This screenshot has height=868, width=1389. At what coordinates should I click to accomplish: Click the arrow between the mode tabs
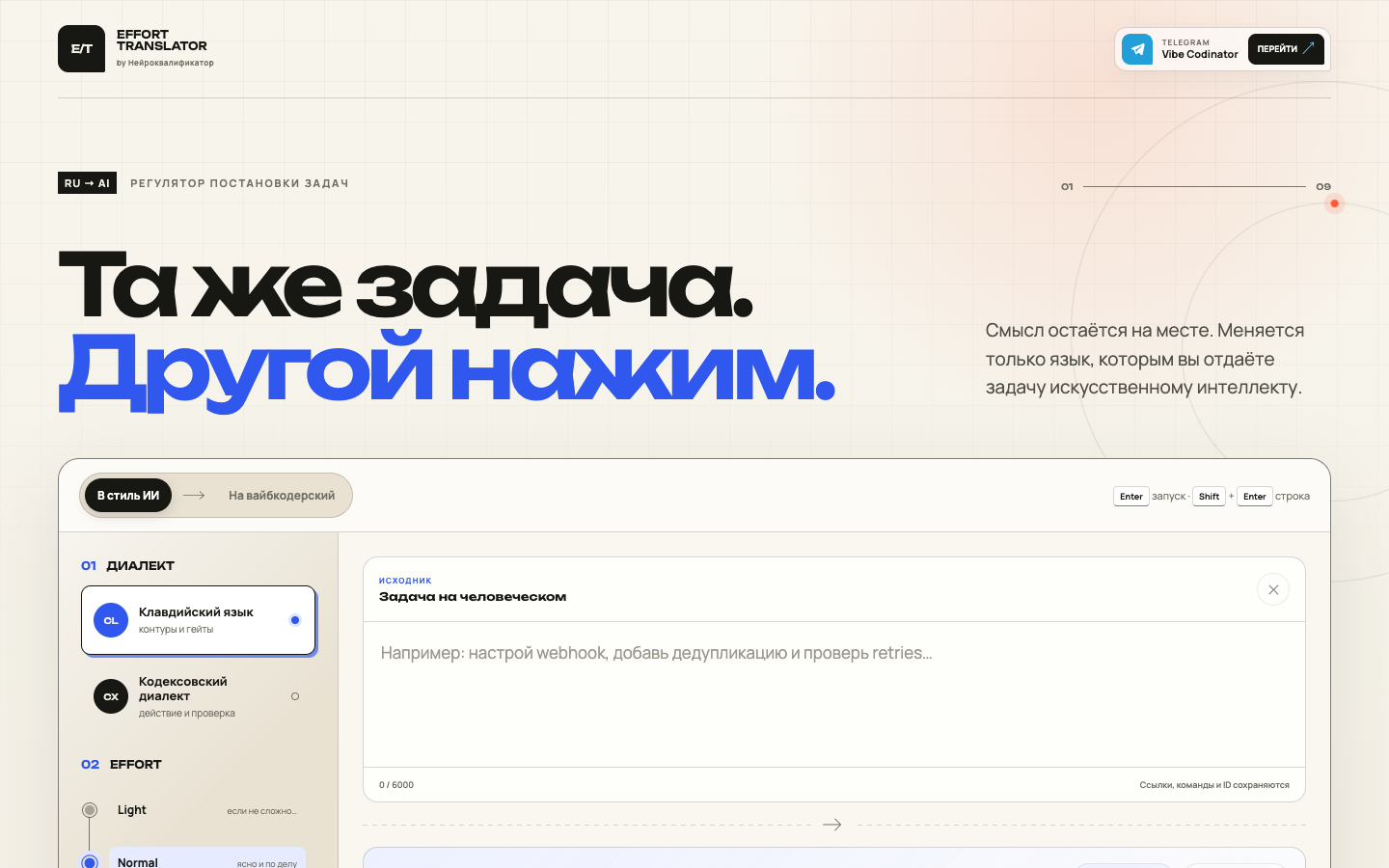click(x=194, y=496)
